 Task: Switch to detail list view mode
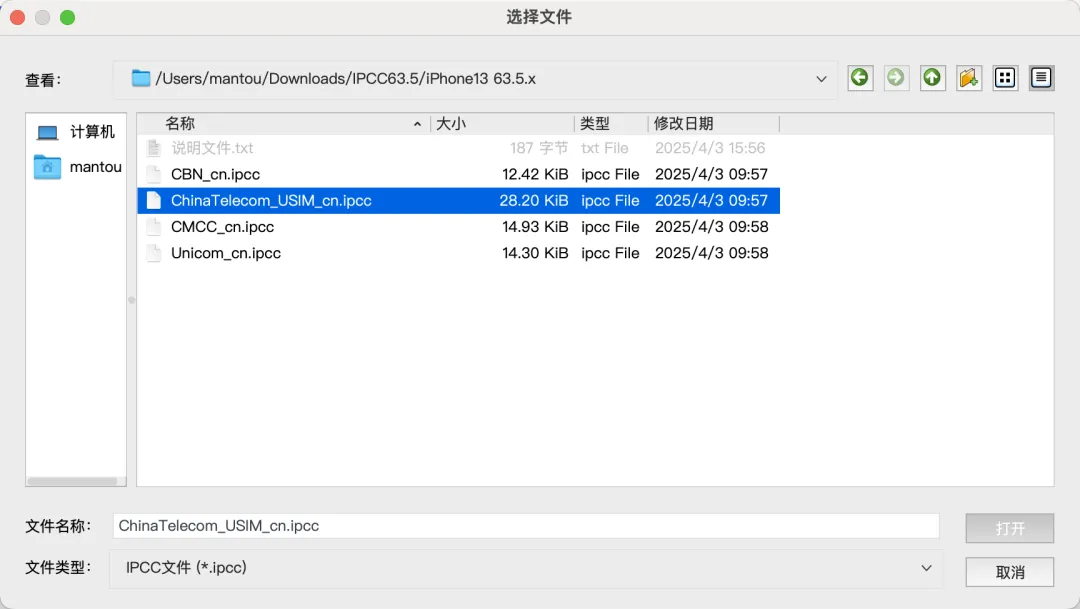coord(1041,78)
